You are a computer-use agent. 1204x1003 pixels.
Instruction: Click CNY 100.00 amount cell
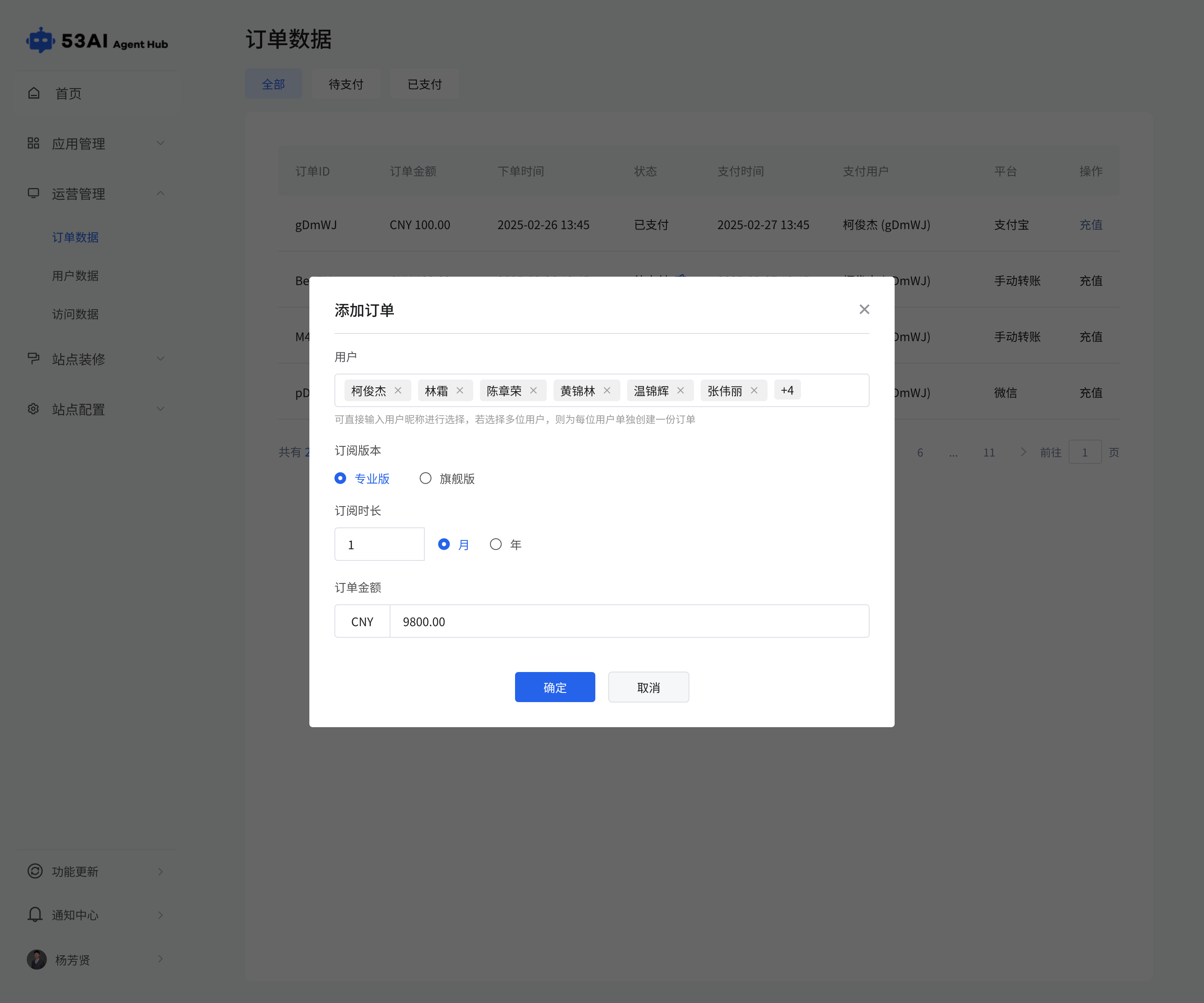point(420,224)
